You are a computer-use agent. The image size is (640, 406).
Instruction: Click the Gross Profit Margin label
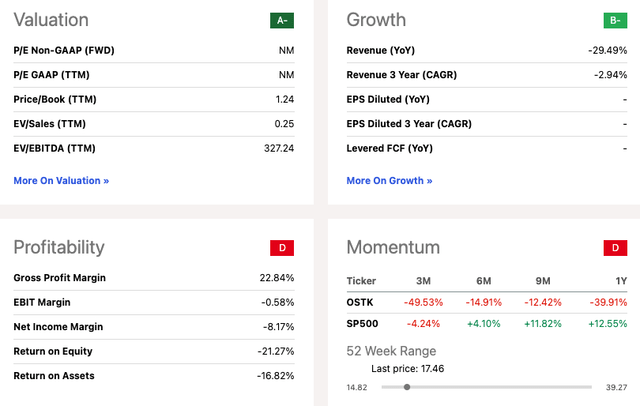59,277
